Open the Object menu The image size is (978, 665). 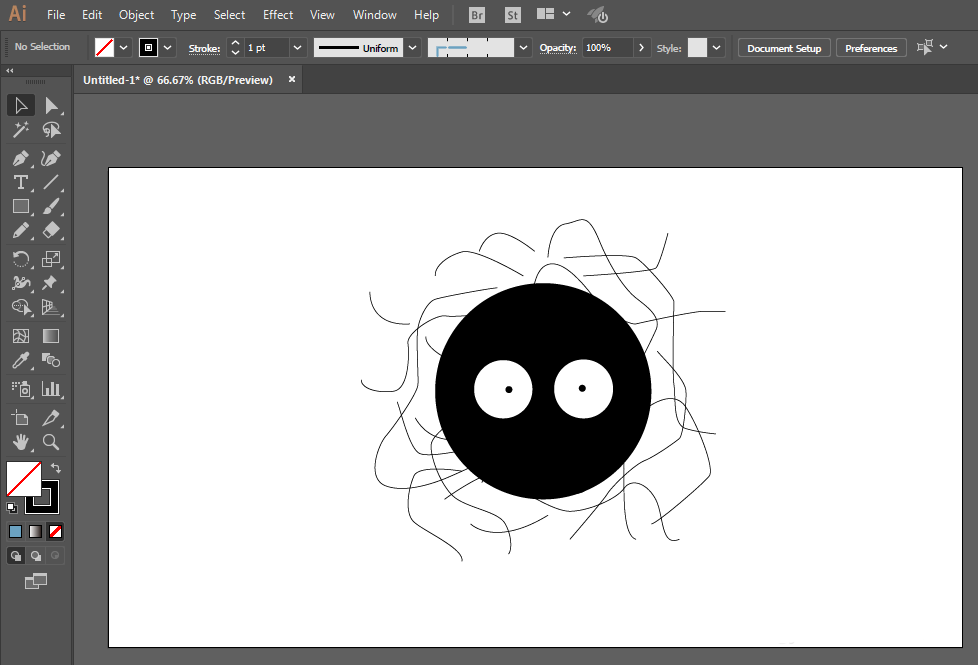(x=136, y=15)
